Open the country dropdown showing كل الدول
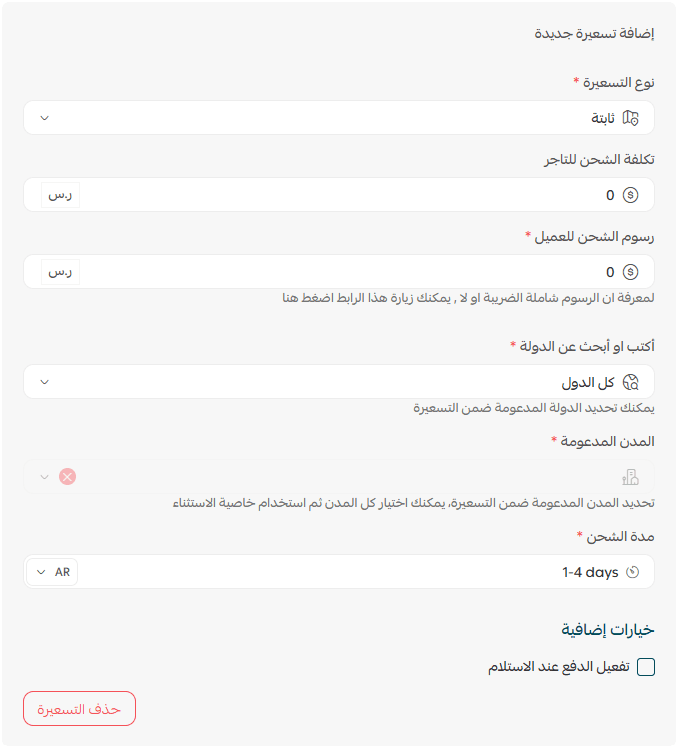The width and height of the screenshot is (683, 747). [339, 382]
